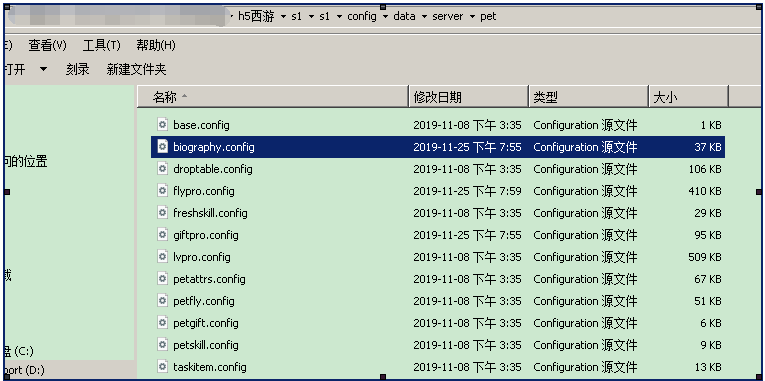Image resolution: width=765 pixels, height=381 pixels.
Task: Select the taskitem.config file name
Action: click(x=210, y=366)
